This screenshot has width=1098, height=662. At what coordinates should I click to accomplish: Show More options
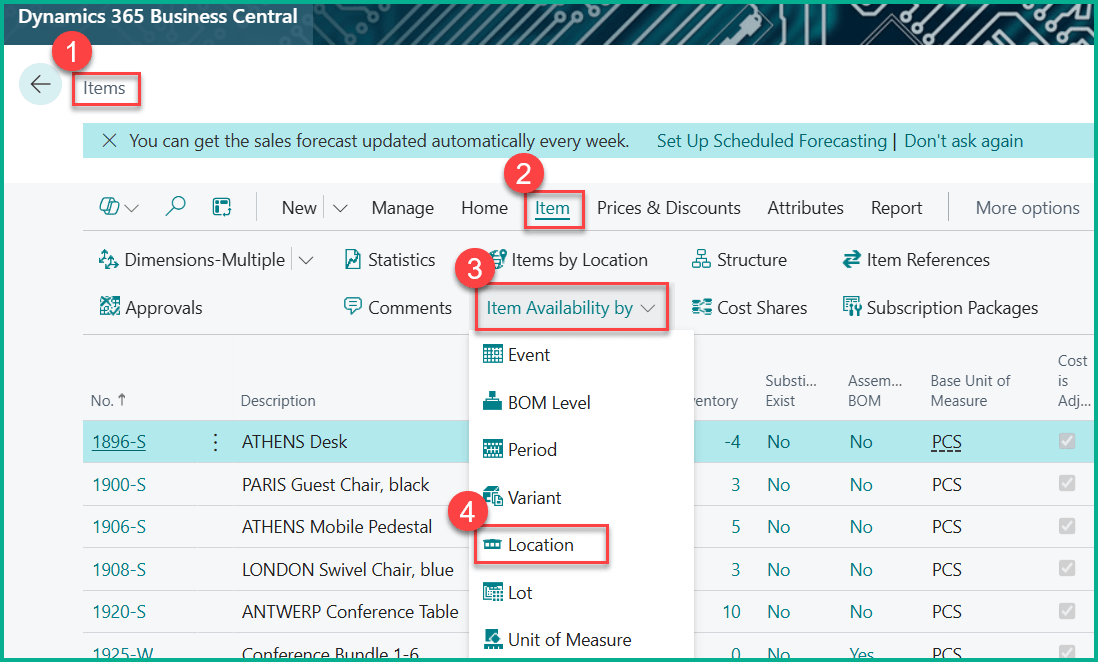[x=1027, y=208]
